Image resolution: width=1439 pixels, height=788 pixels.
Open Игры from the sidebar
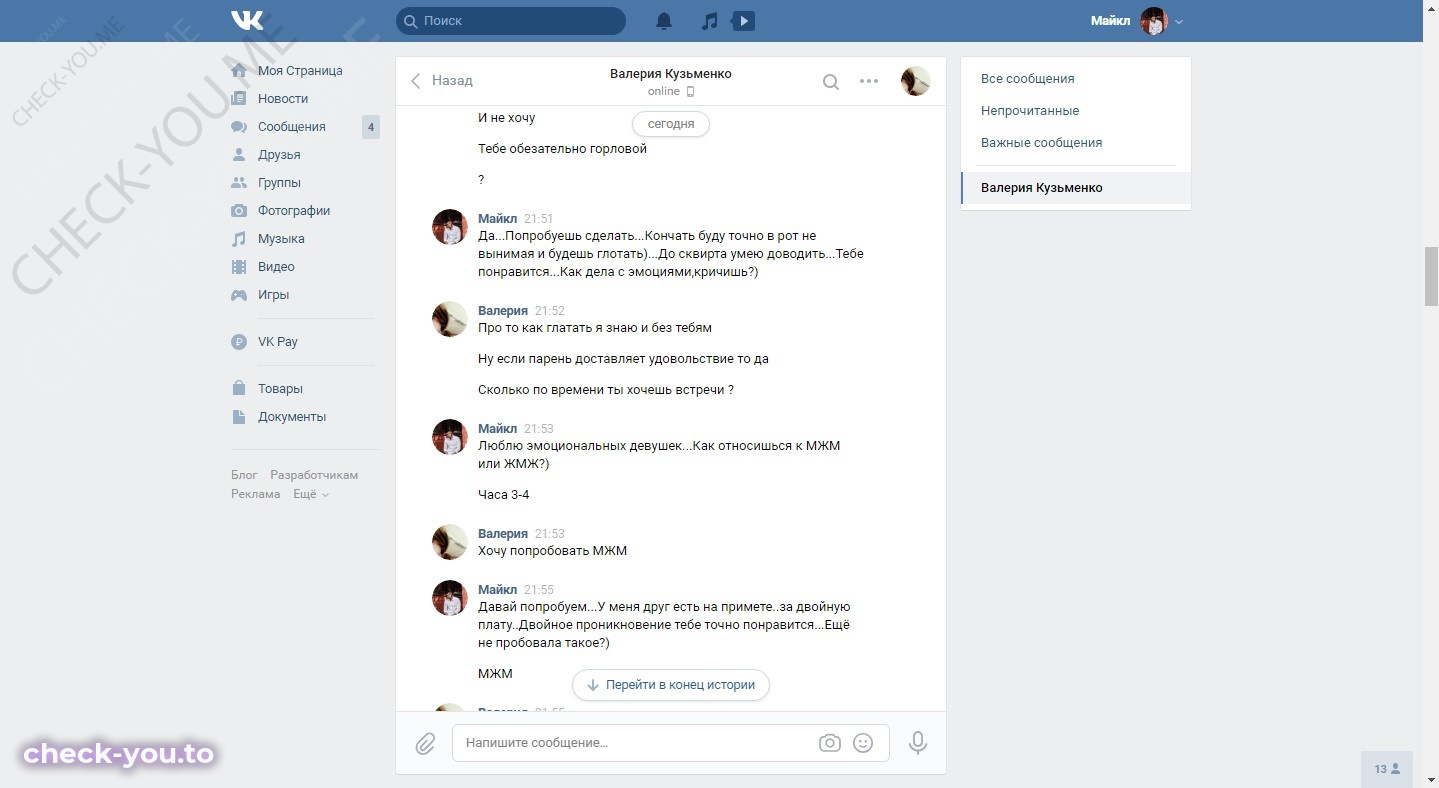[x=273, y=295]
